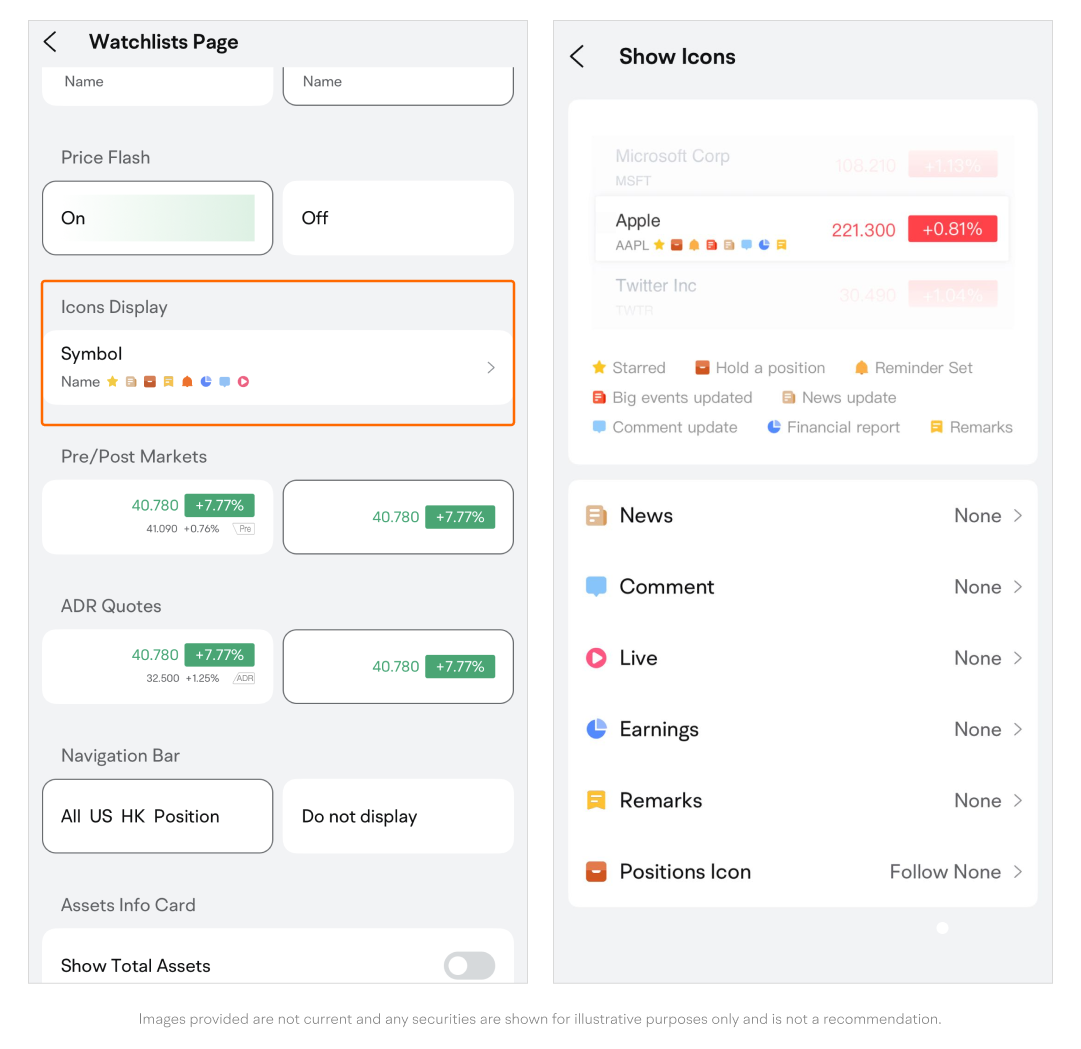
Task: Open Icons Display Symbol chevron
Action: pos(491,368)
